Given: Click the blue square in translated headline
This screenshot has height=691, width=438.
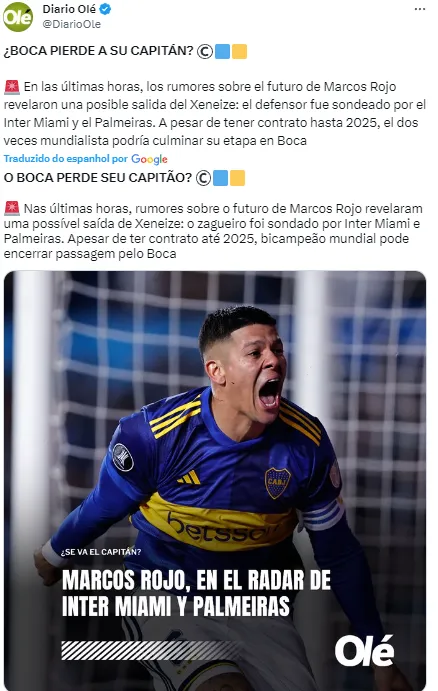Looking at the screenshot, I should (220, 178).
